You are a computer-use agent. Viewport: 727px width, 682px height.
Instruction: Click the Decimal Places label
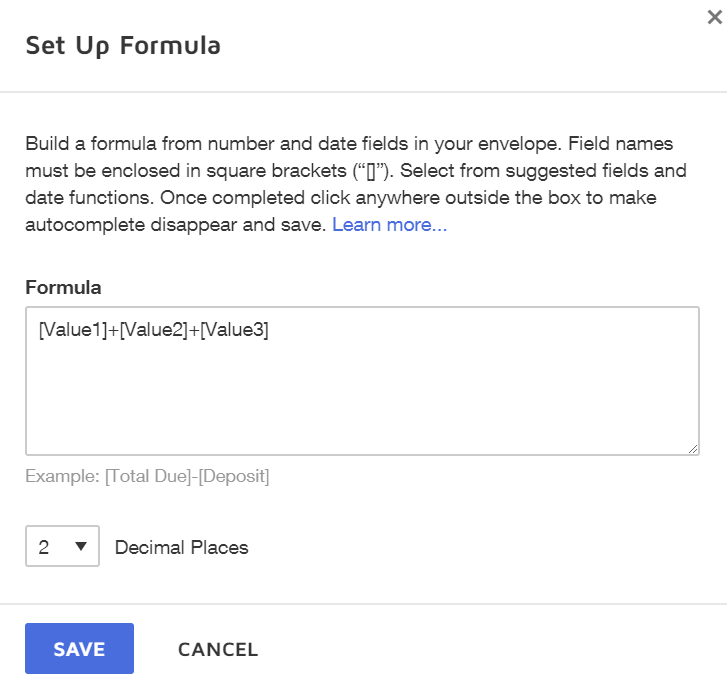182,547
